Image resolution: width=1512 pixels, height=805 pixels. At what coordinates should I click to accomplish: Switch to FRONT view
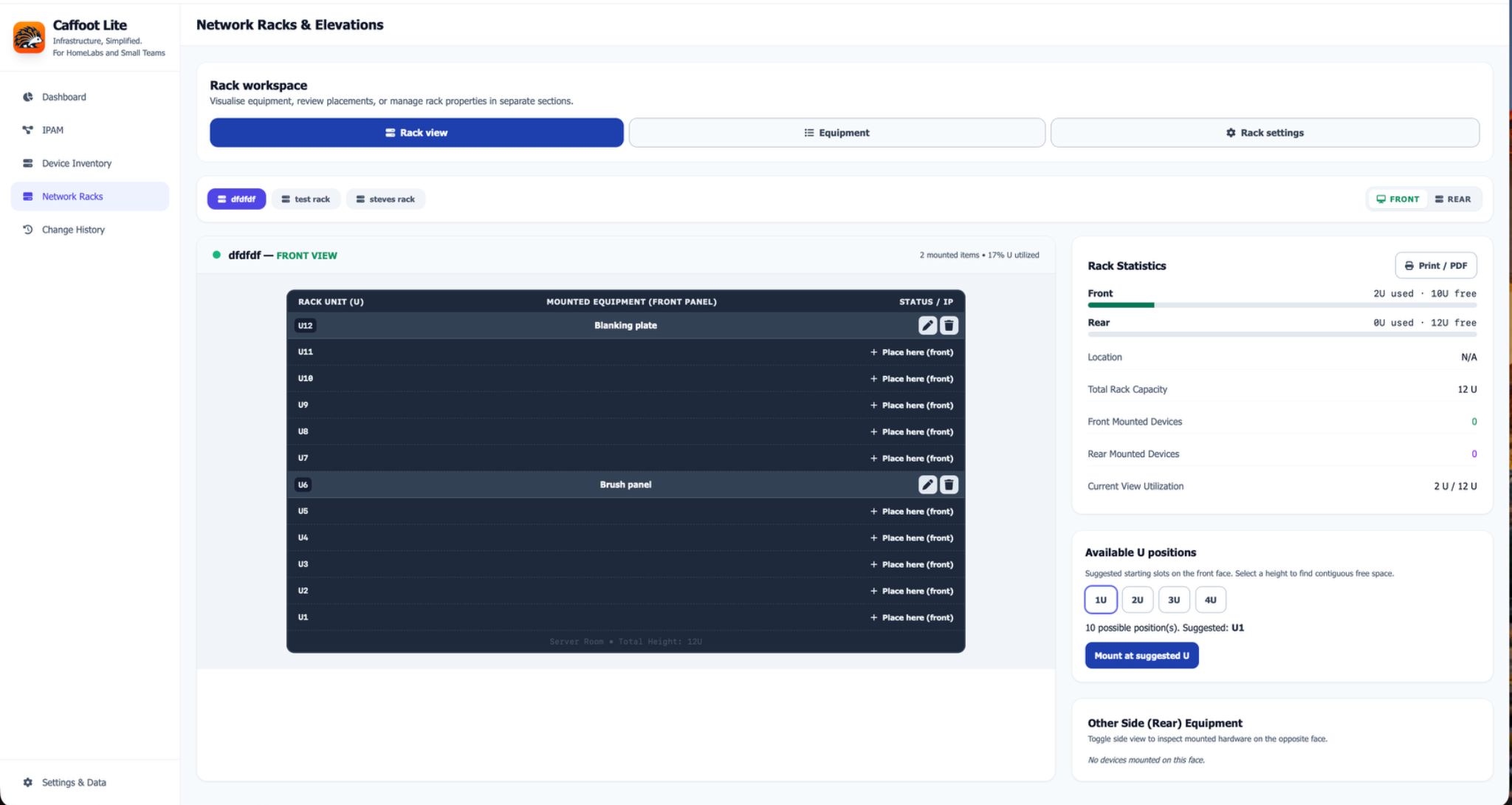1398,199
